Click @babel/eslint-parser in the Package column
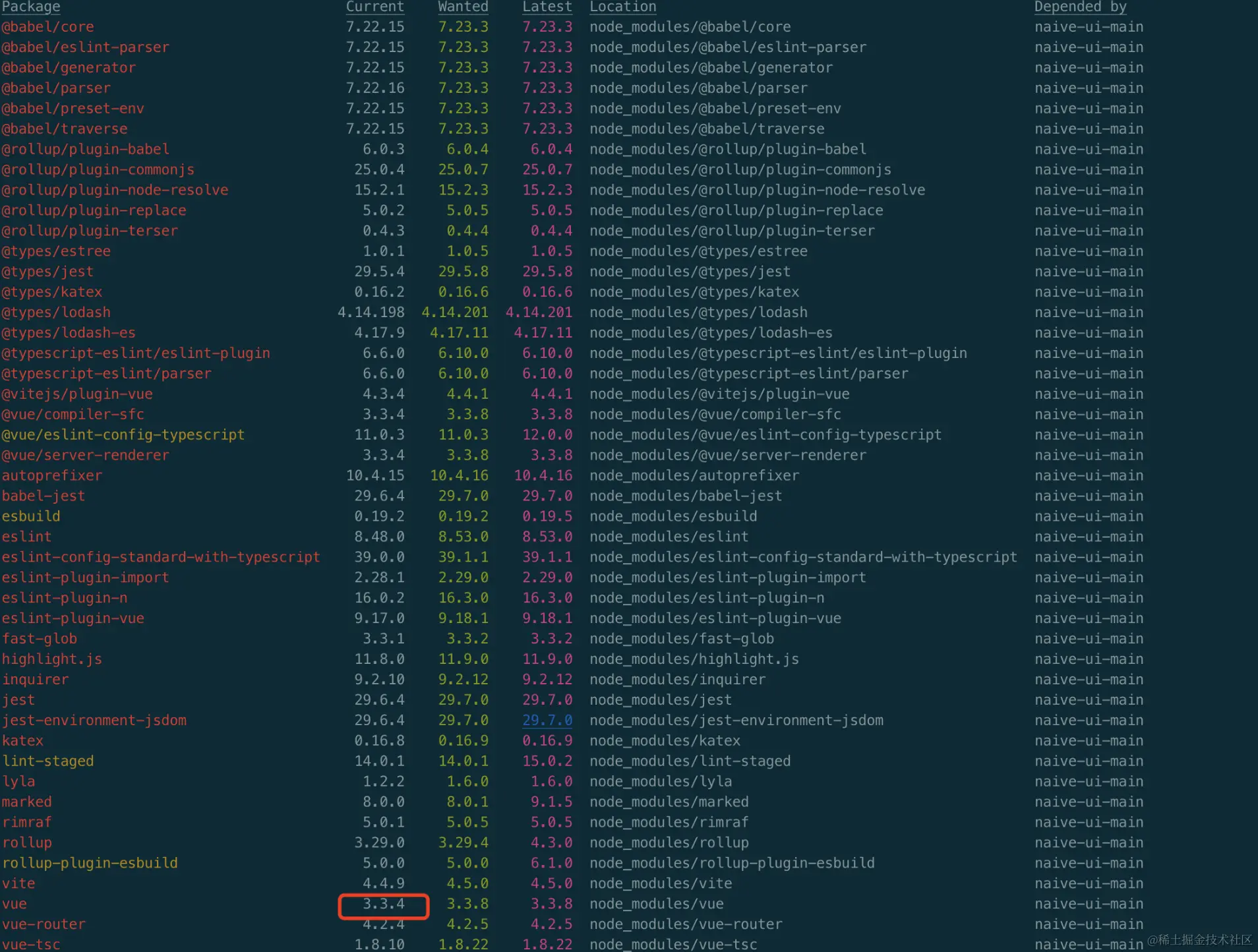The height and width of the screenshot is (952, 1258). 85,47
